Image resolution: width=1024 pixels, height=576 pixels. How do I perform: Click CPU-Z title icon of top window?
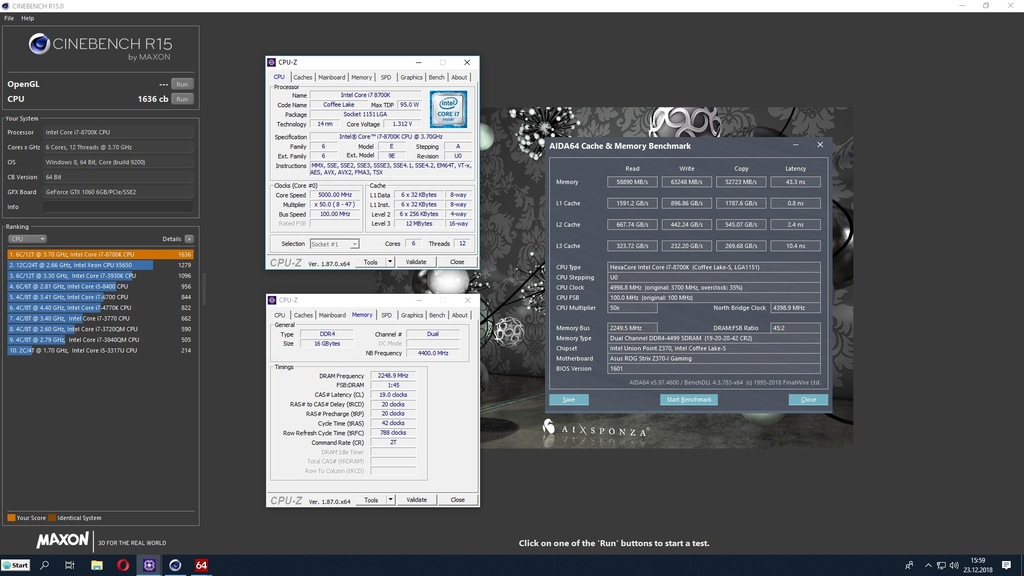272,63
